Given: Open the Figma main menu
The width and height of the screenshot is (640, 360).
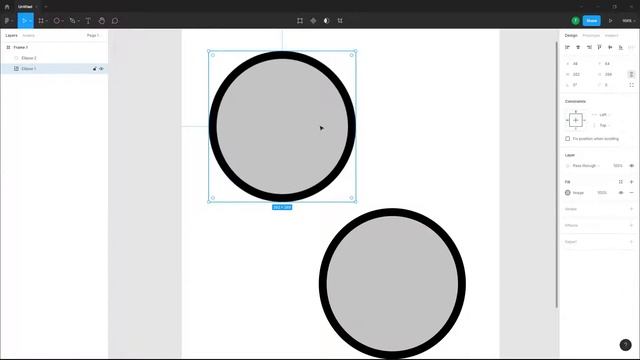Looking at the screenshot, I should click(x=7, y=20).
